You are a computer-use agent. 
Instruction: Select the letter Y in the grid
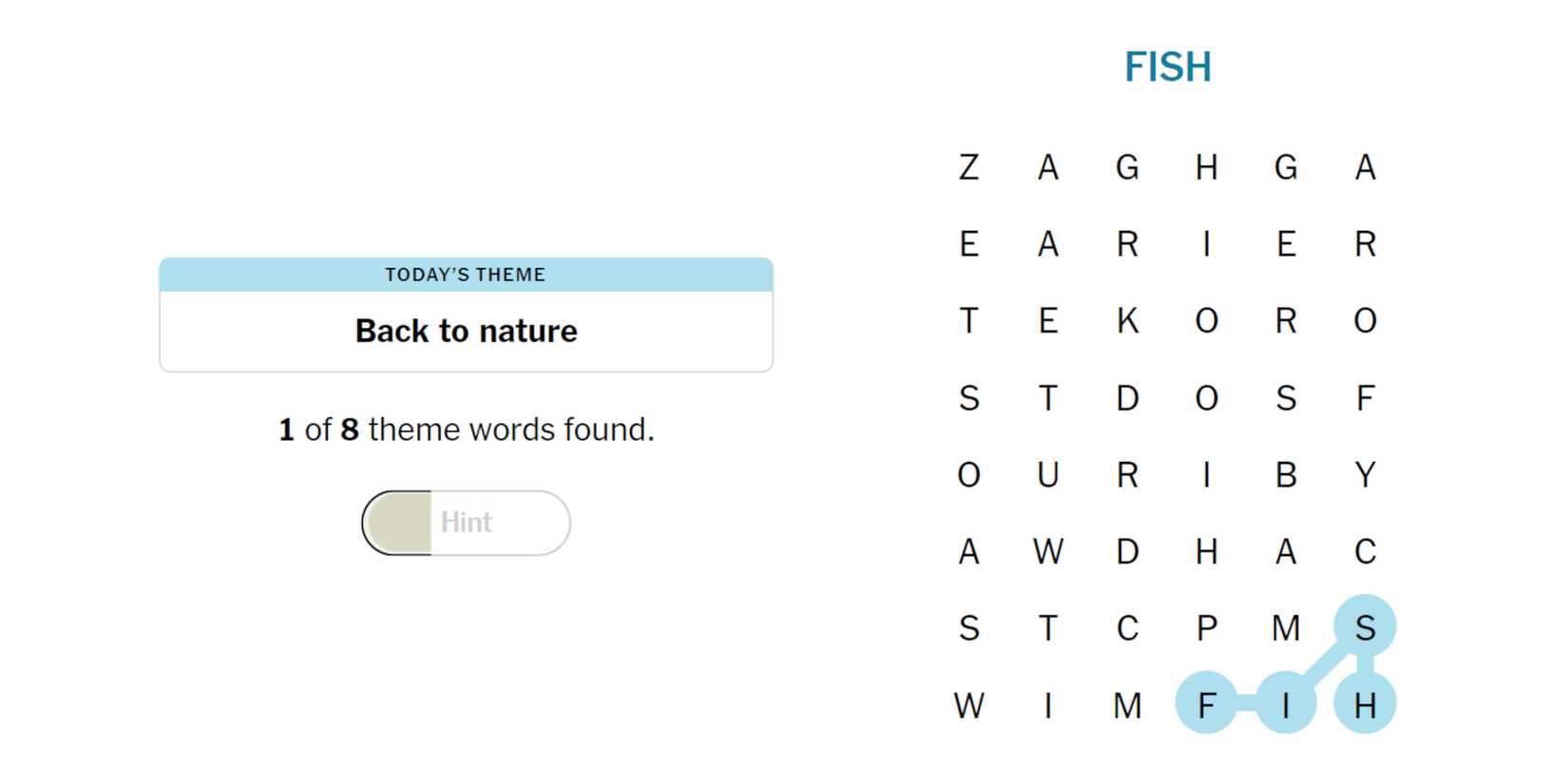tap(1365, 474)
